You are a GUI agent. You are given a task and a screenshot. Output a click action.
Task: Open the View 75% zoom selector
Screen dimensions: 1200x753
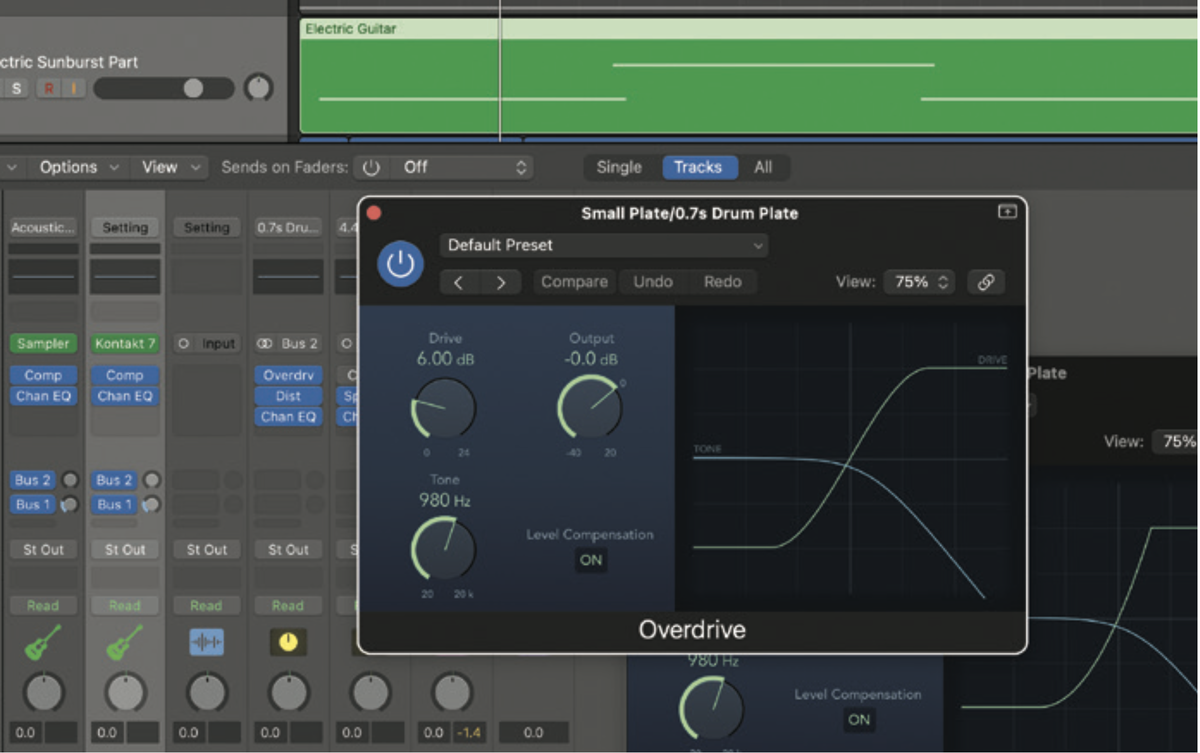(x=919, y=281)
